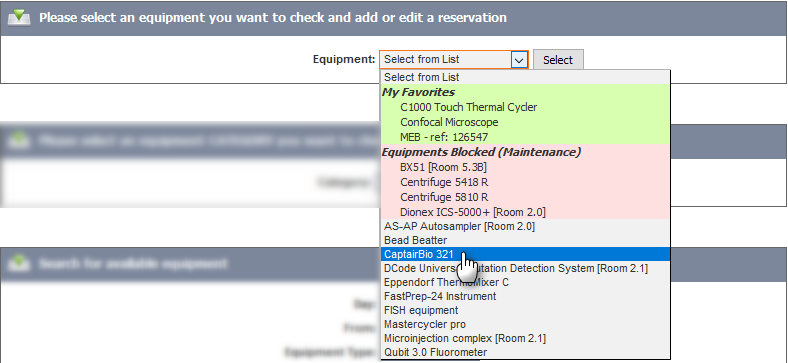The height and width of the screenshot is (363, 788).
Task: Select Qubit 3.0 Fluorometer
Action: click(525, 352)
